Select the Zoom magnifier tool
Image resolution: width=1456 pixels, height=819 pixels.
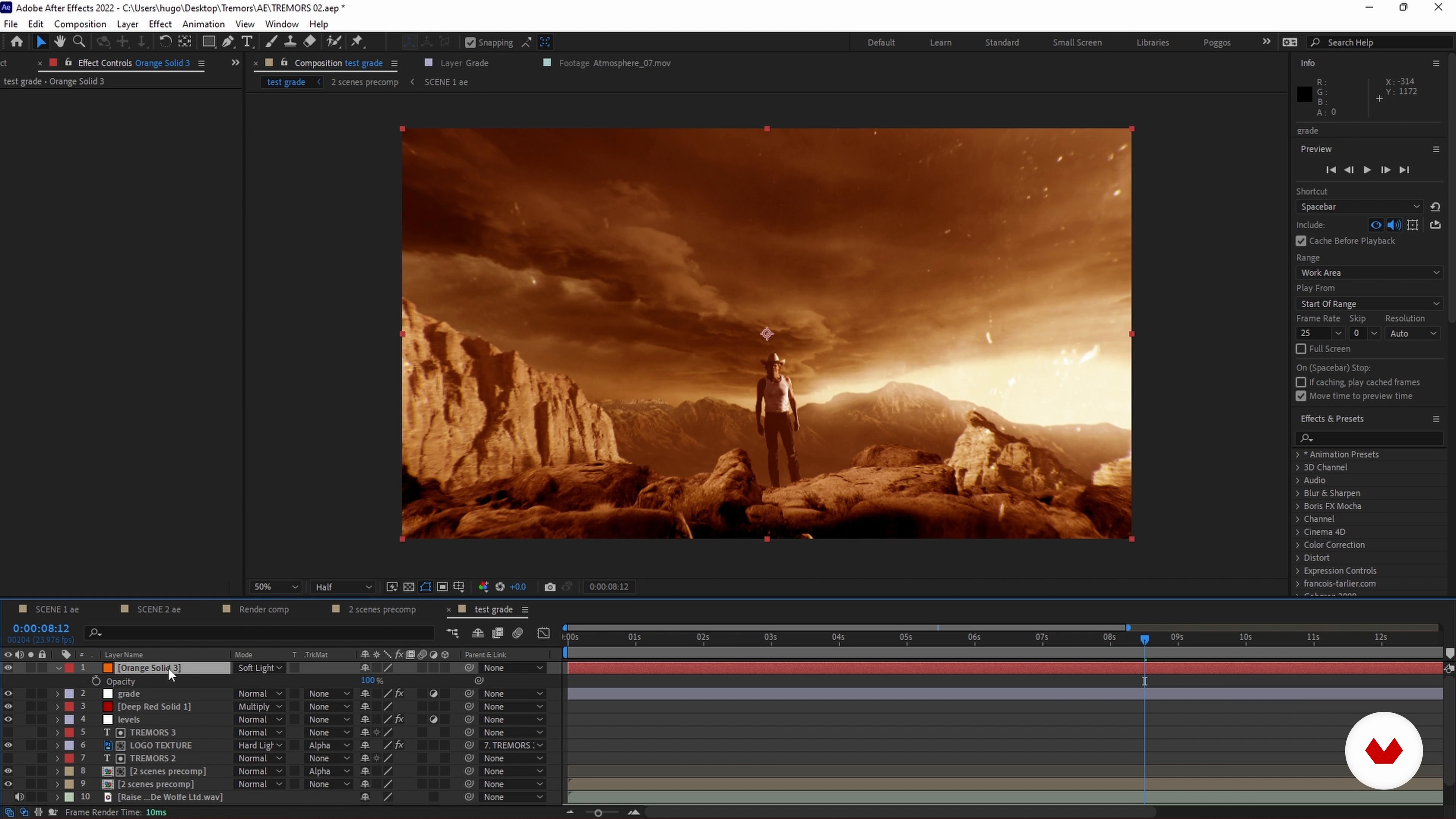click(x=79, y=42)
